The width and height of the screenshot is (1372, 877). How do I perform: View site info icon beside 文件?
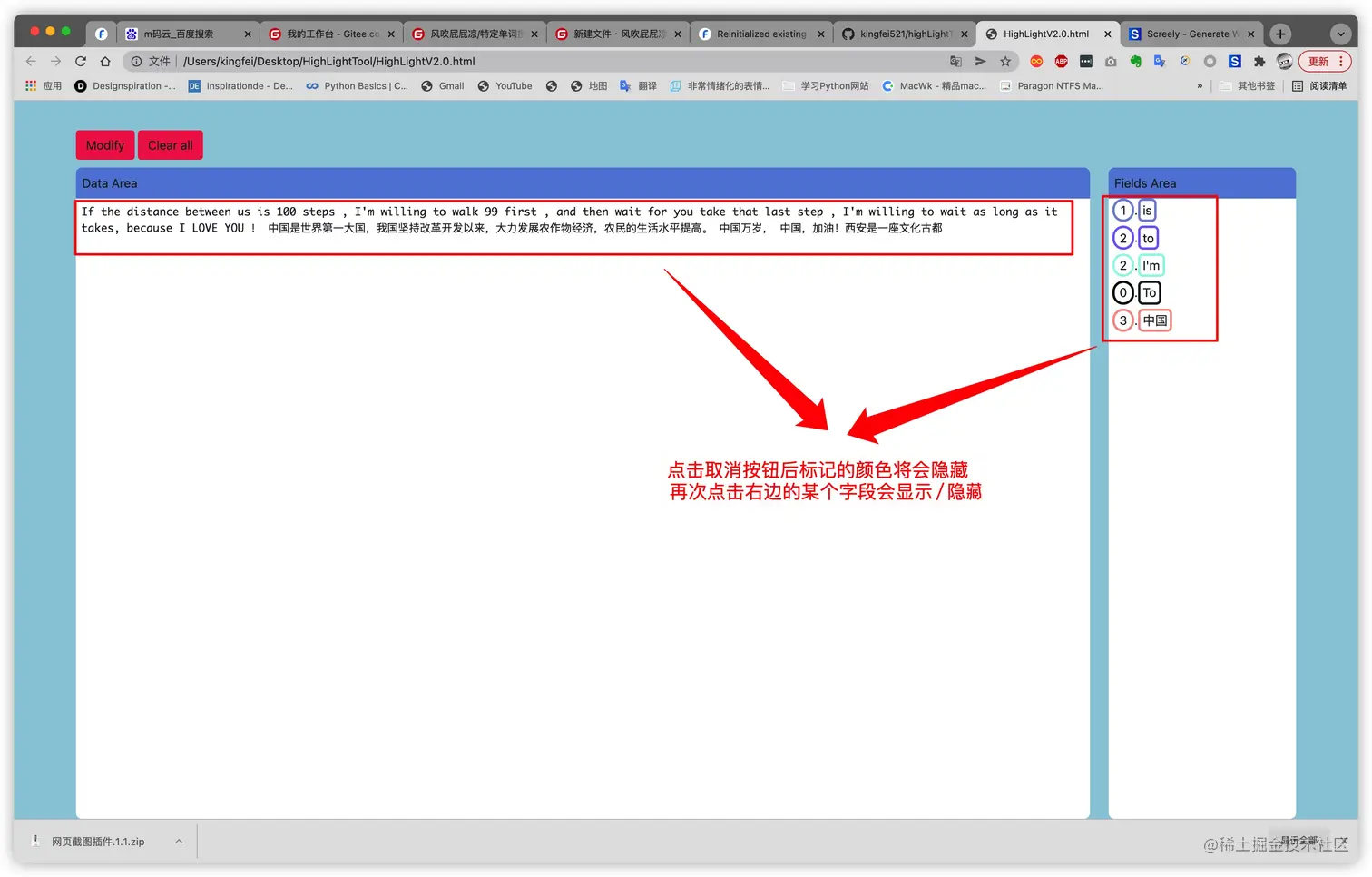tap(136, 61)
